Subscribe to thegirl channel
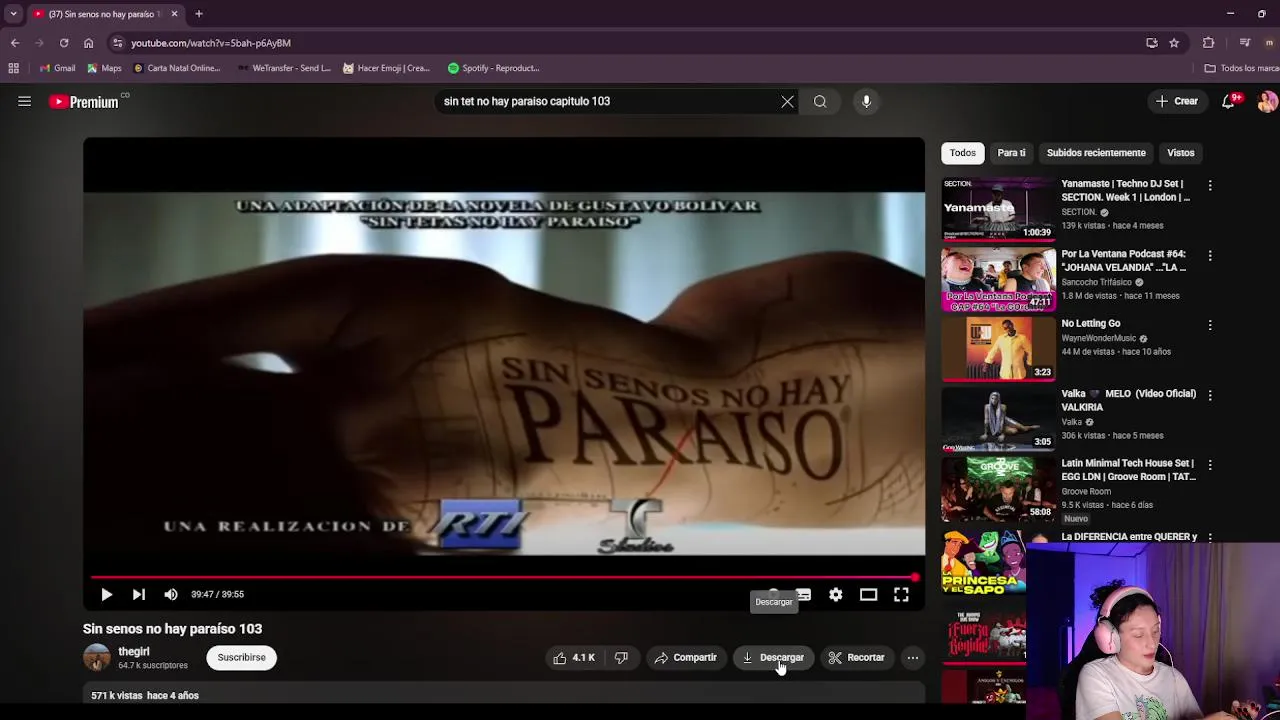Viewport: 1280px width, 720px height. point(241,657)
